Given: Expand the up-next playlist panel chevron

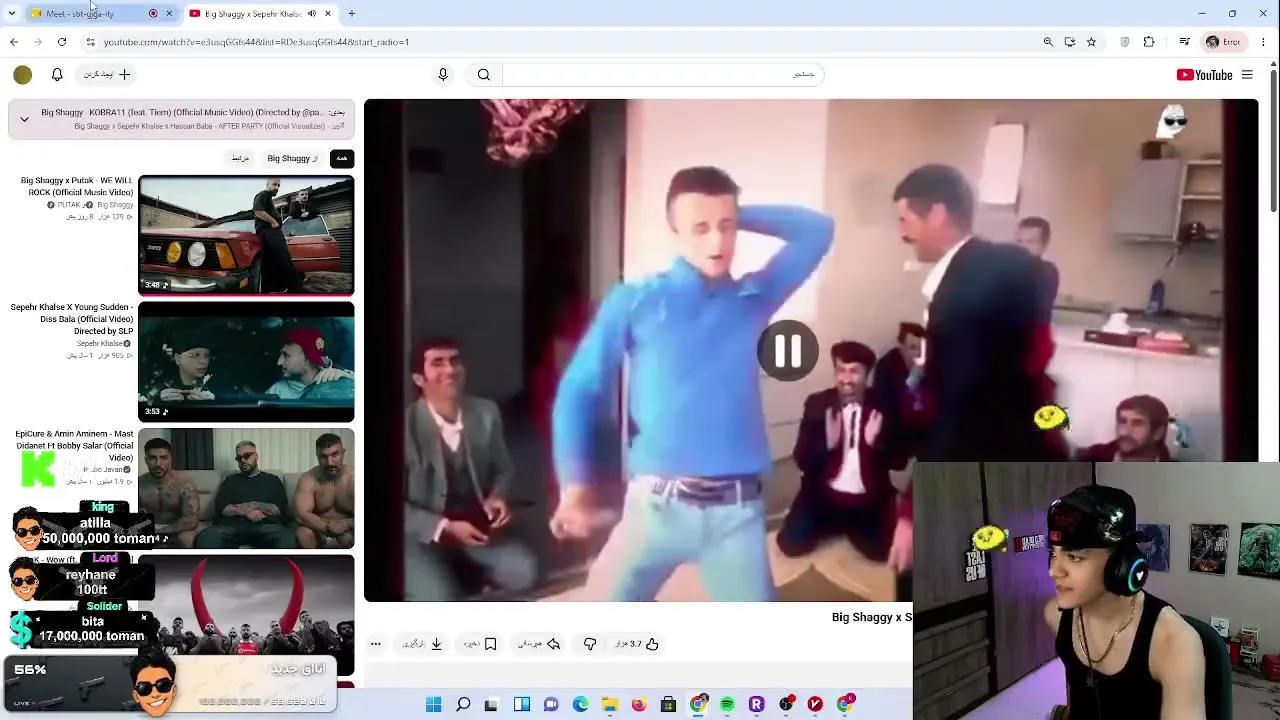Looking at the screenshot, I should 24,120.
